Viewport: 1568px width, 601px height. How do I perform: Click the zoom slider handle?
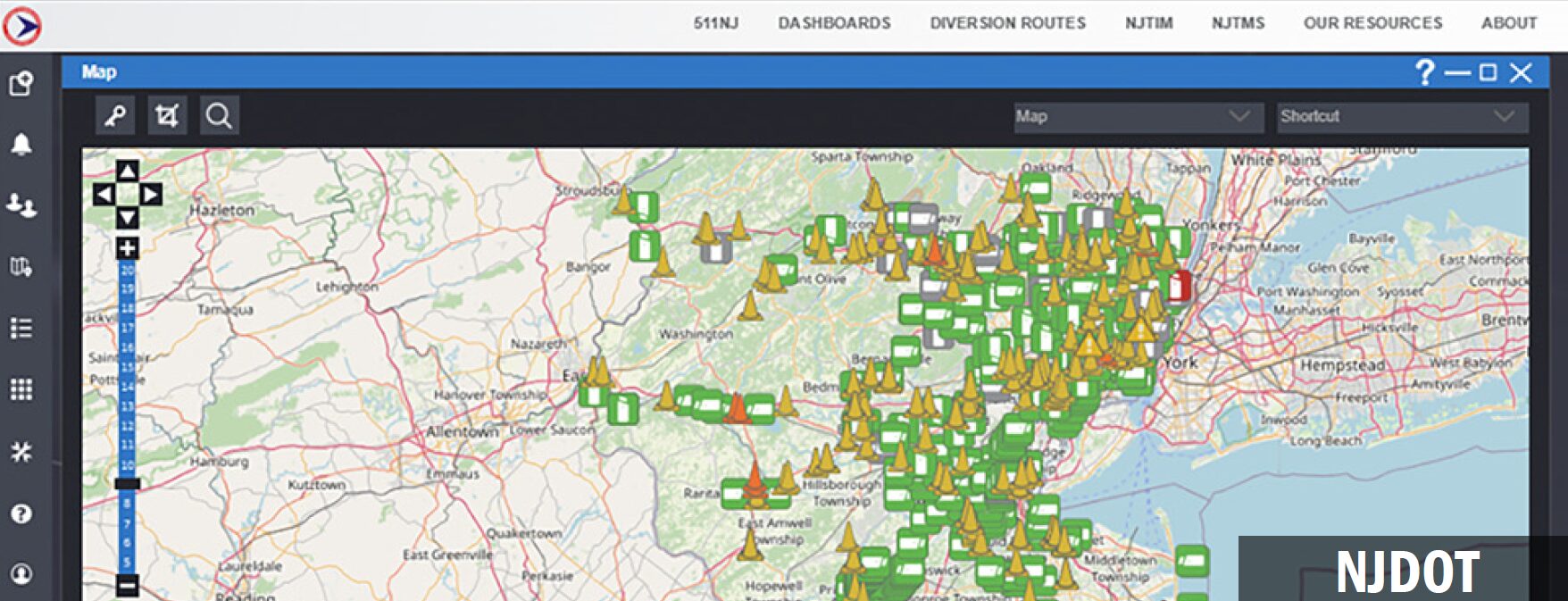pyautogui.click(x=128, y=483)
